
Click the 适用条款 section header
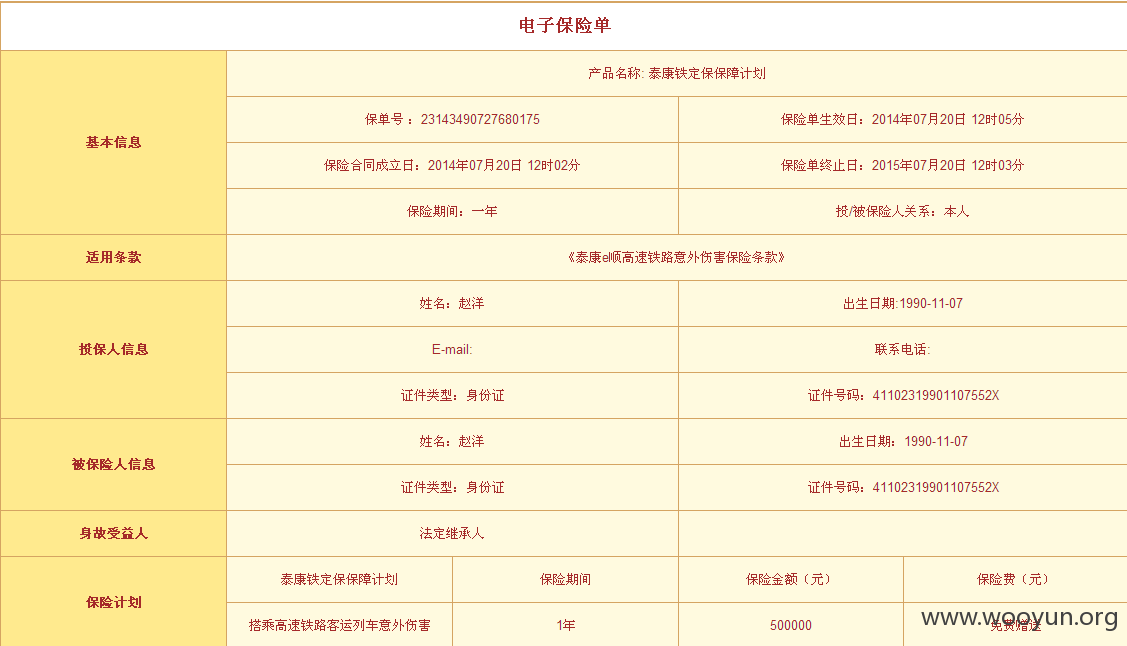click(x=114, y=257)
